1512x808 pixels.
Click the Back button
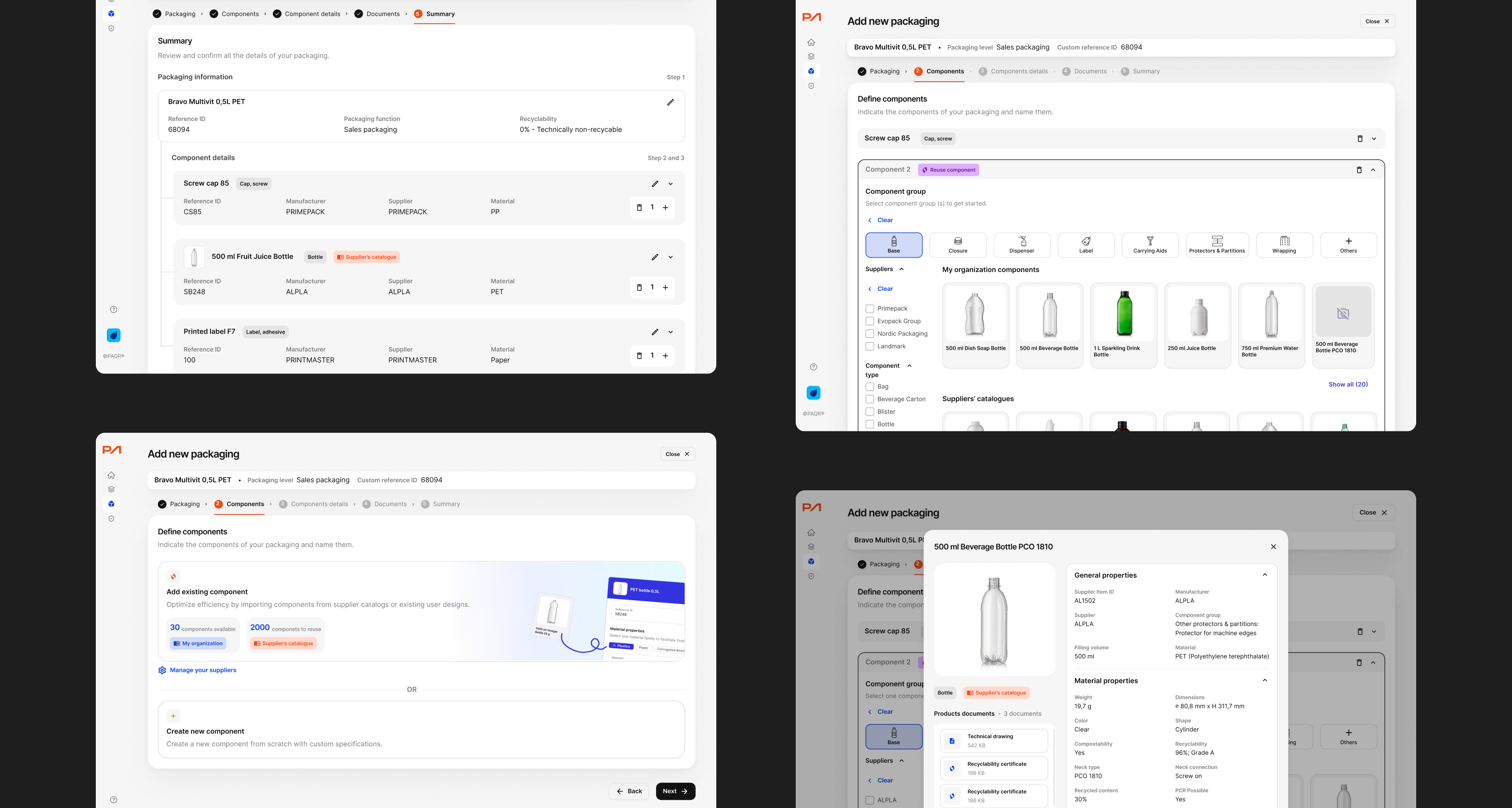point(629,792)
